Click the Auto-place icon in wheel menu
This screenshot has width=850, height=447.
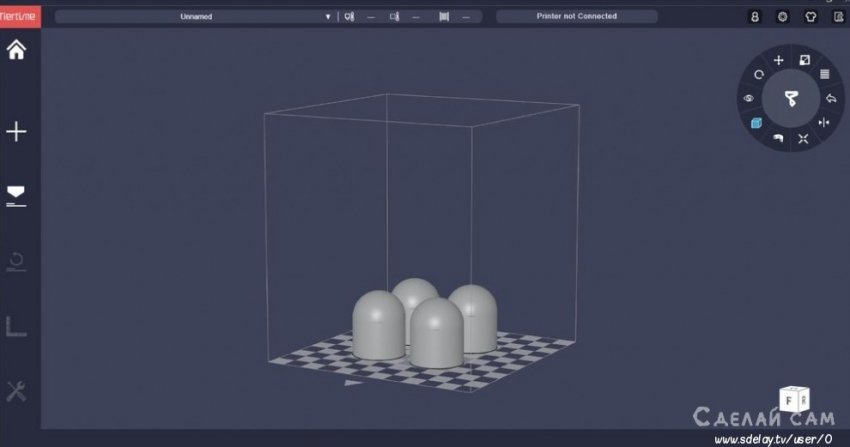[x=804, y=137]
